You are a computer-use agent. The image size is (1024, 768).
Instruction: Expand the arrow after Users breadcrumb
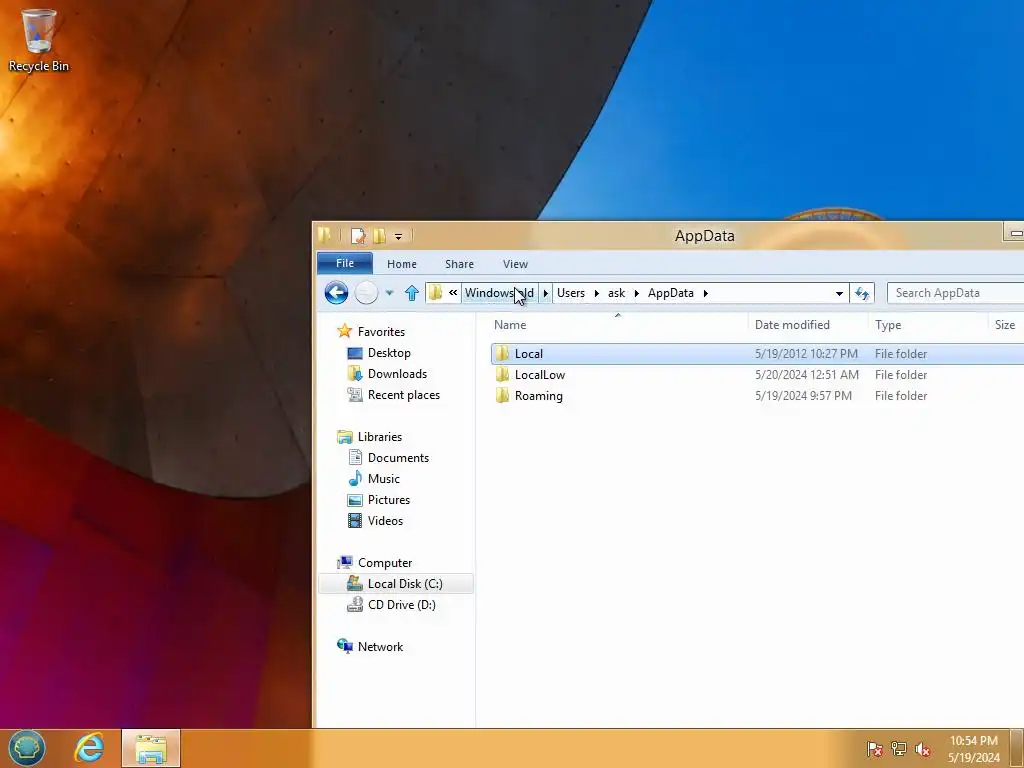coord(597,293)
